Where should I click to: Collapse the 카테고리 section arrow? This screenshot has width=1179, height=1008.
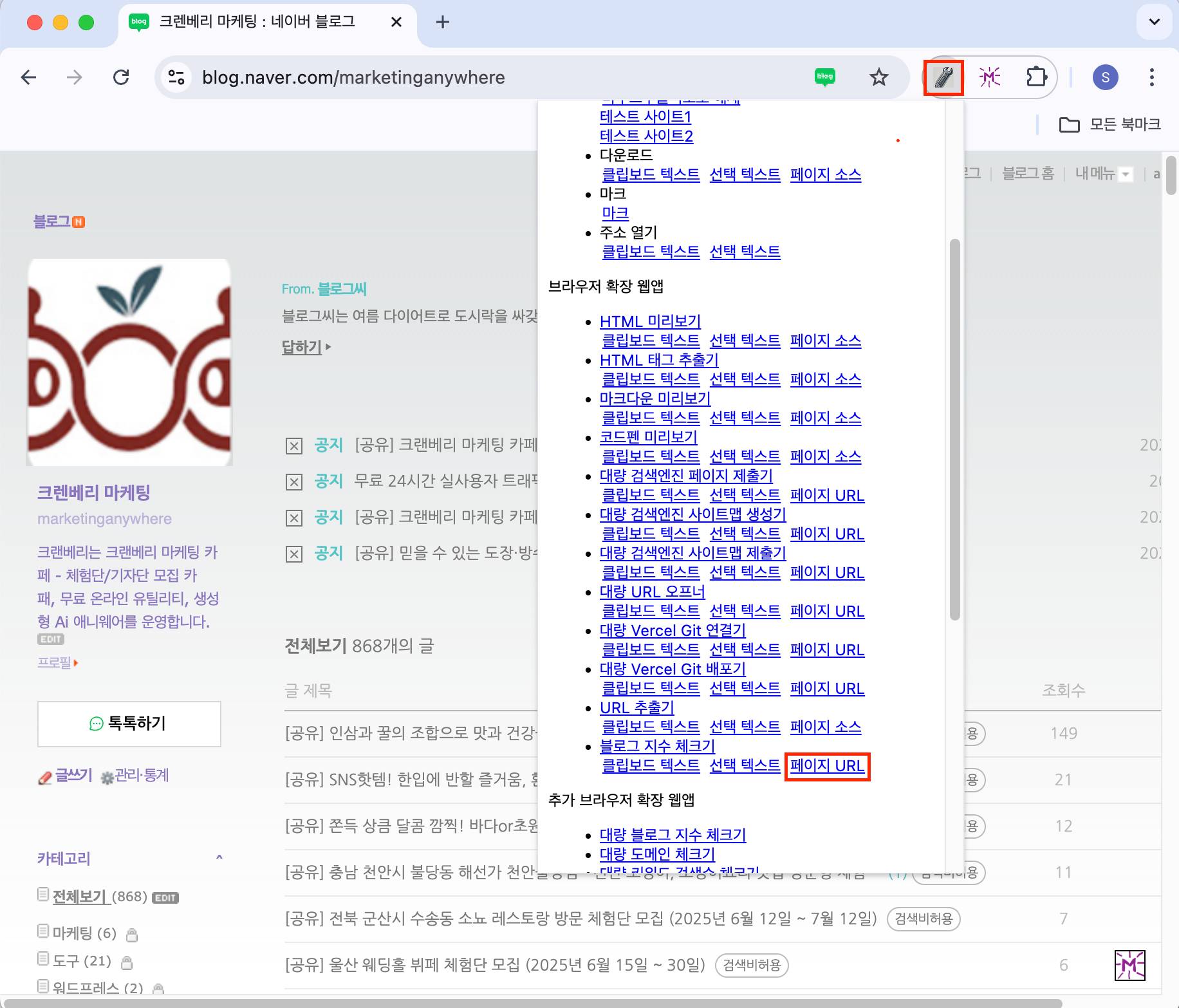219,857
